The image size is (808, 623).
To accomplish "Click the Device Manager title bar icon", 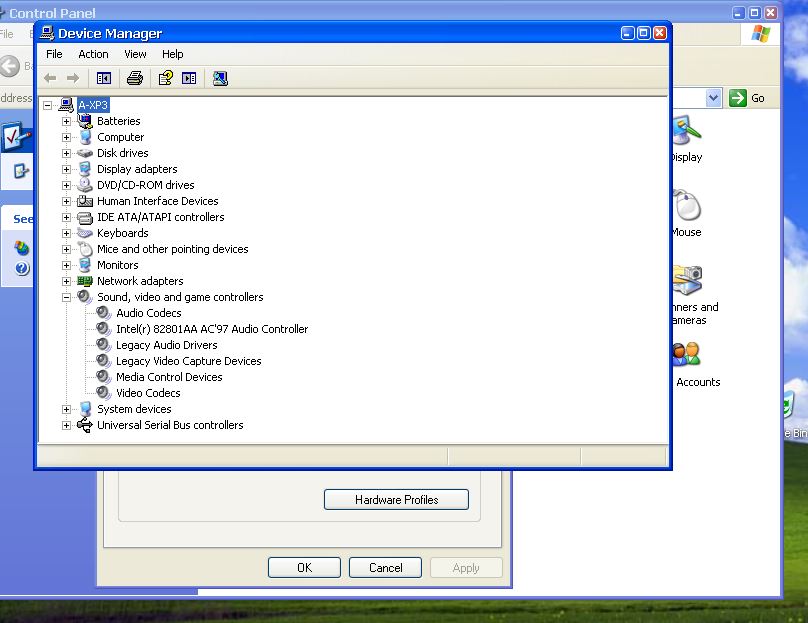I will [47, 33].
